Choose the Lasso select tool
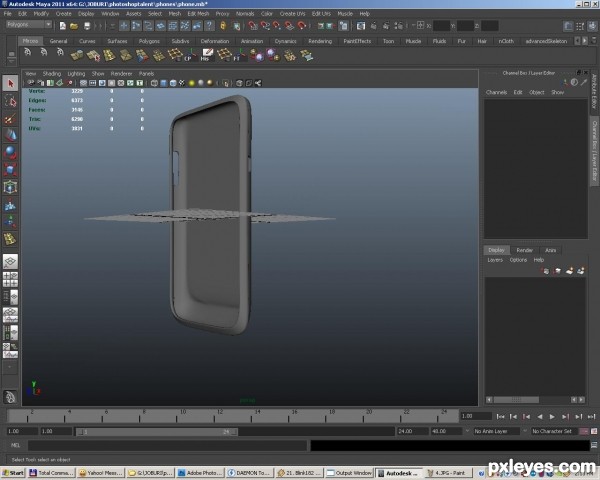The image size is (600, 480). pos(10,101)
